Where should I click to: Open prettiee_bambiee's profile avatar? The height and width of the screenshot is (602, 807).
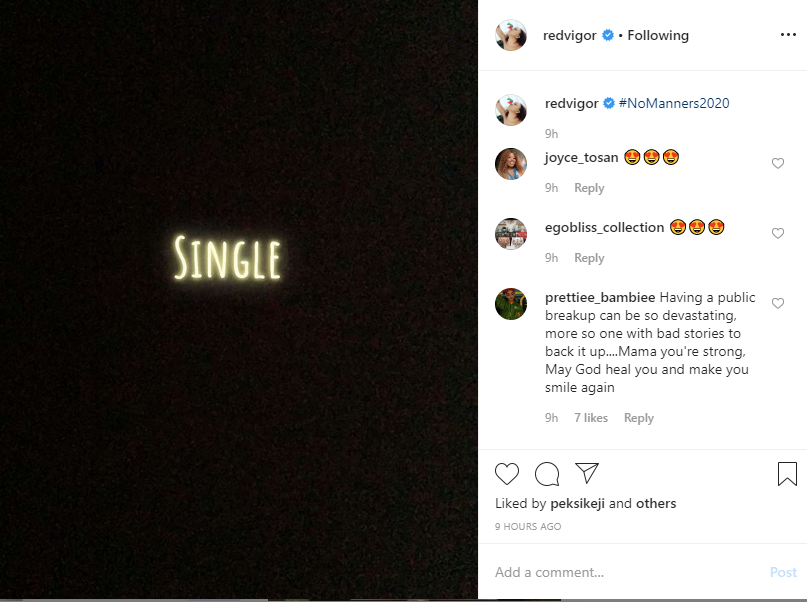click(x=511, y=303)
